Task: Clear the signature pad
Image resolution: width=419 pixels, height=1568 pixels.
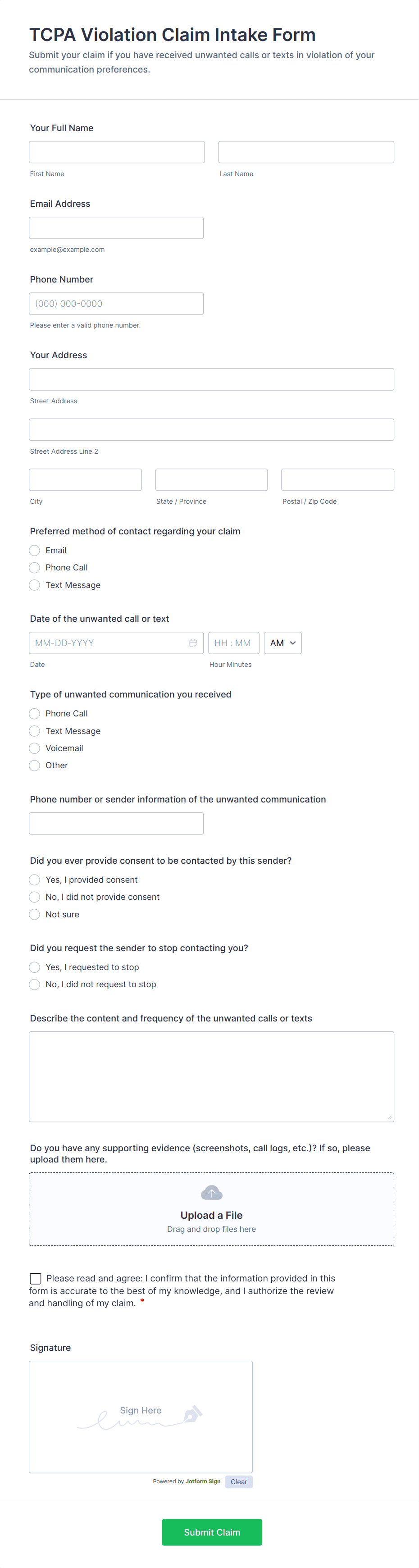Action: pos(239,1481)
